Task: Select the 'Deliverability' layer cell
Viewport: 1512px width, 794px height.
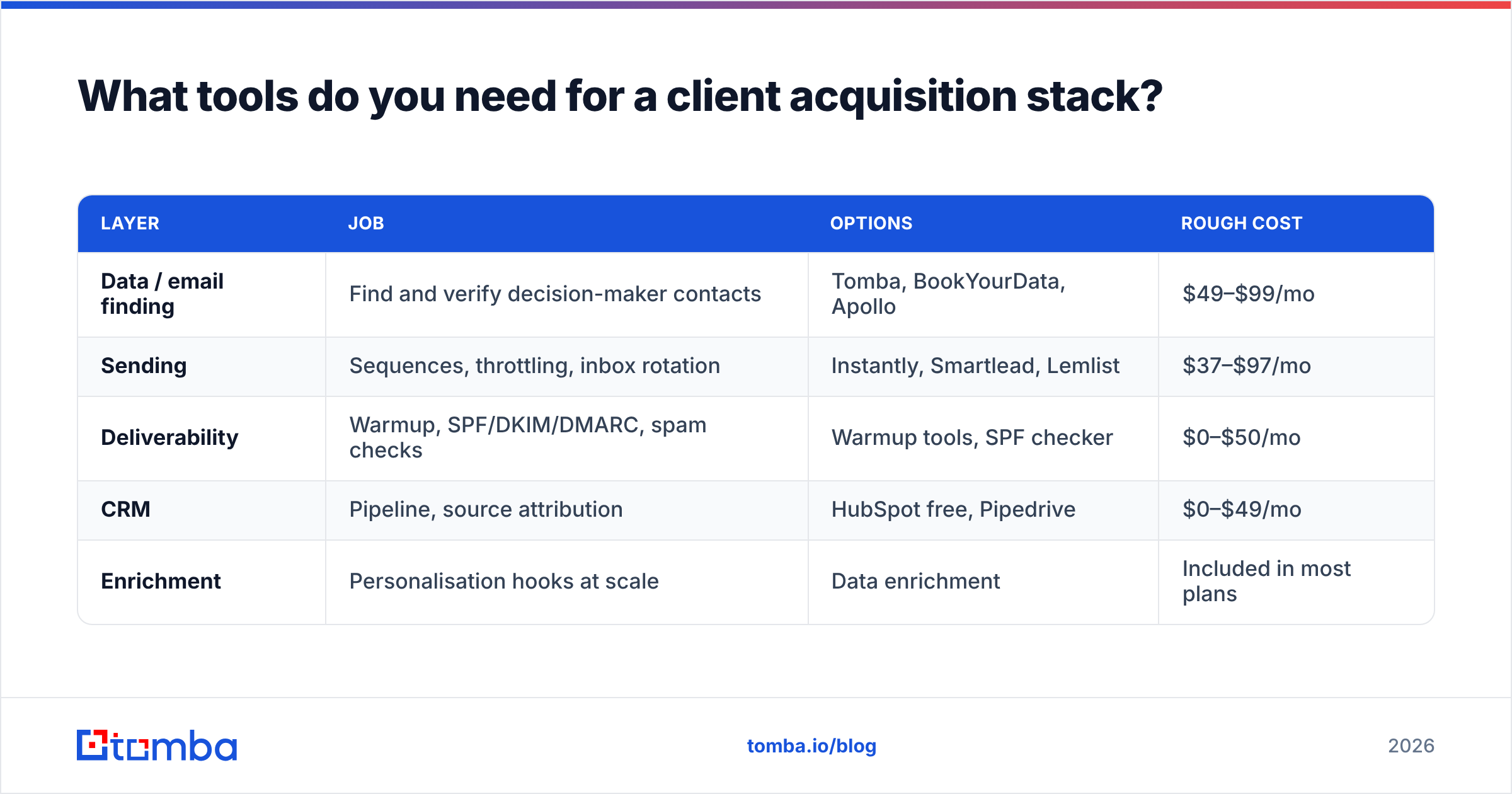Action: point(202,439)
